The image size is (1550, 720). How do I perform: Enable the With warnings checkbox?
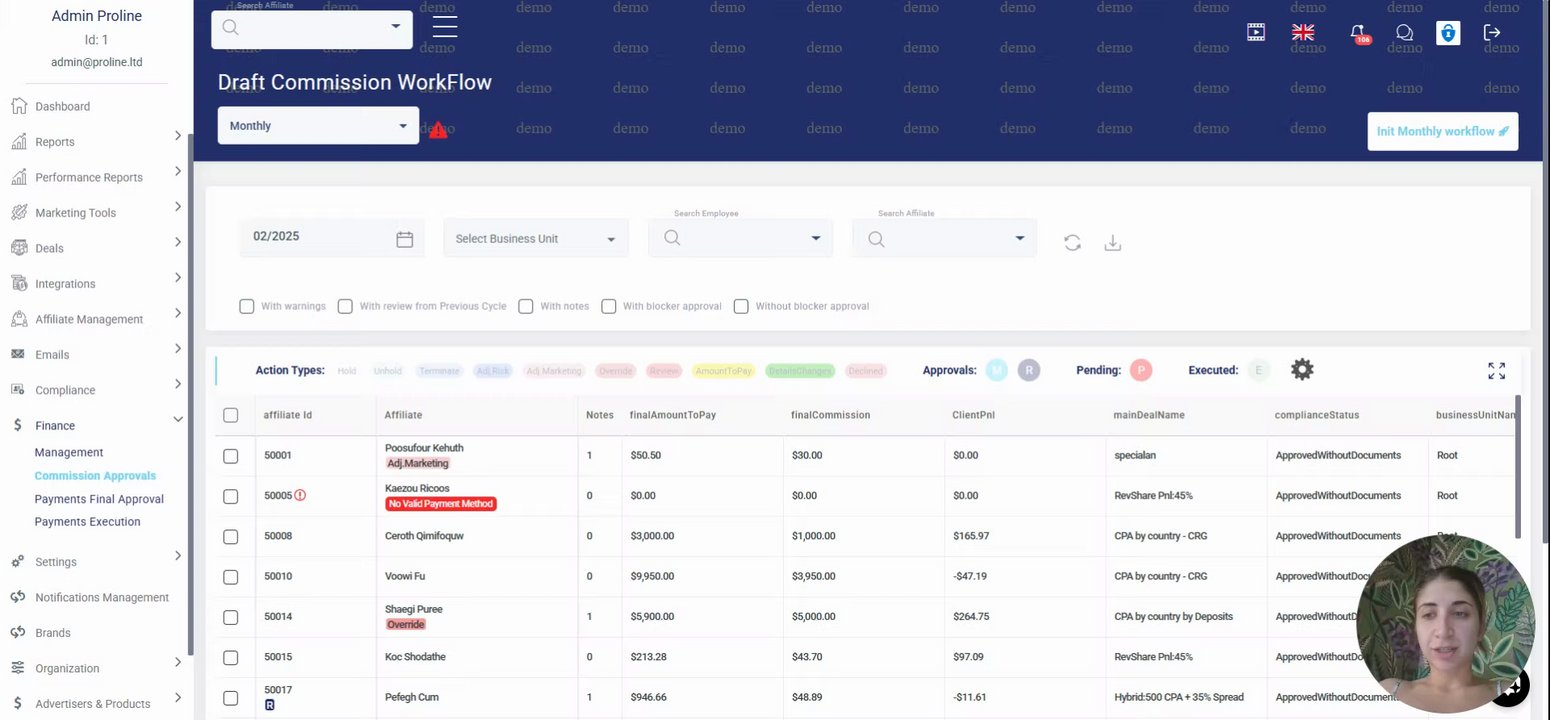coord(247,306)
